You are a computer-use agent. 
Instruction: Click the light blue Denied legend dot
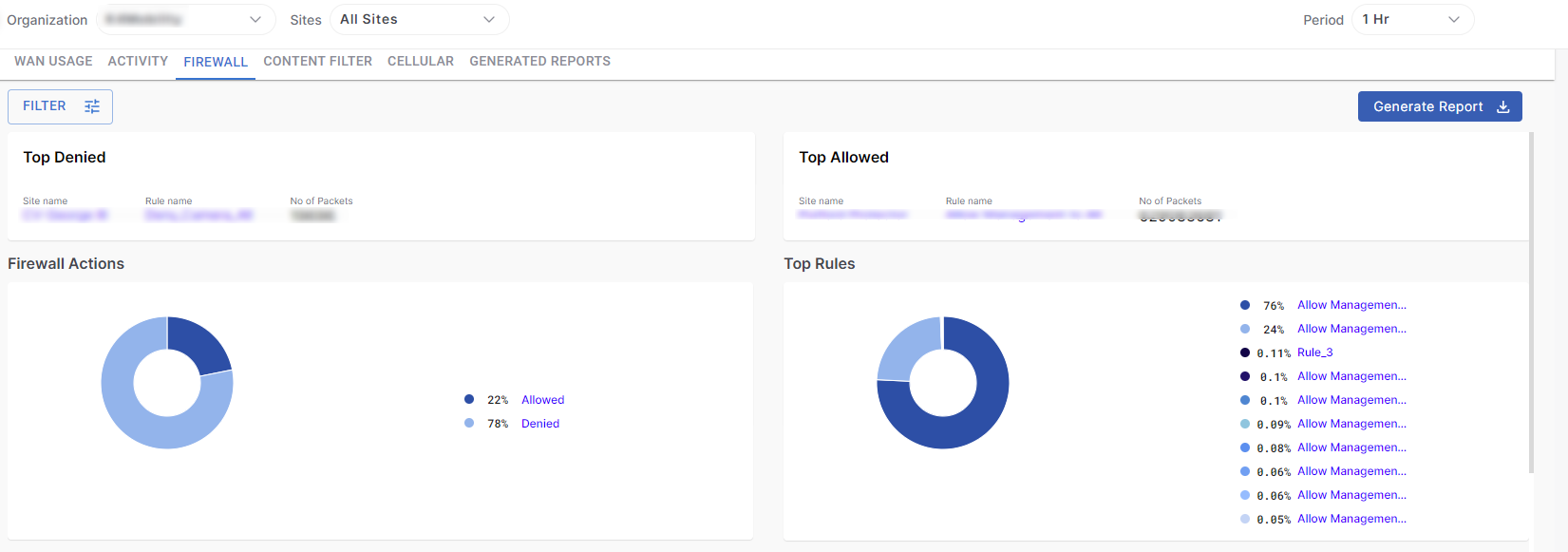pos(469,423)
